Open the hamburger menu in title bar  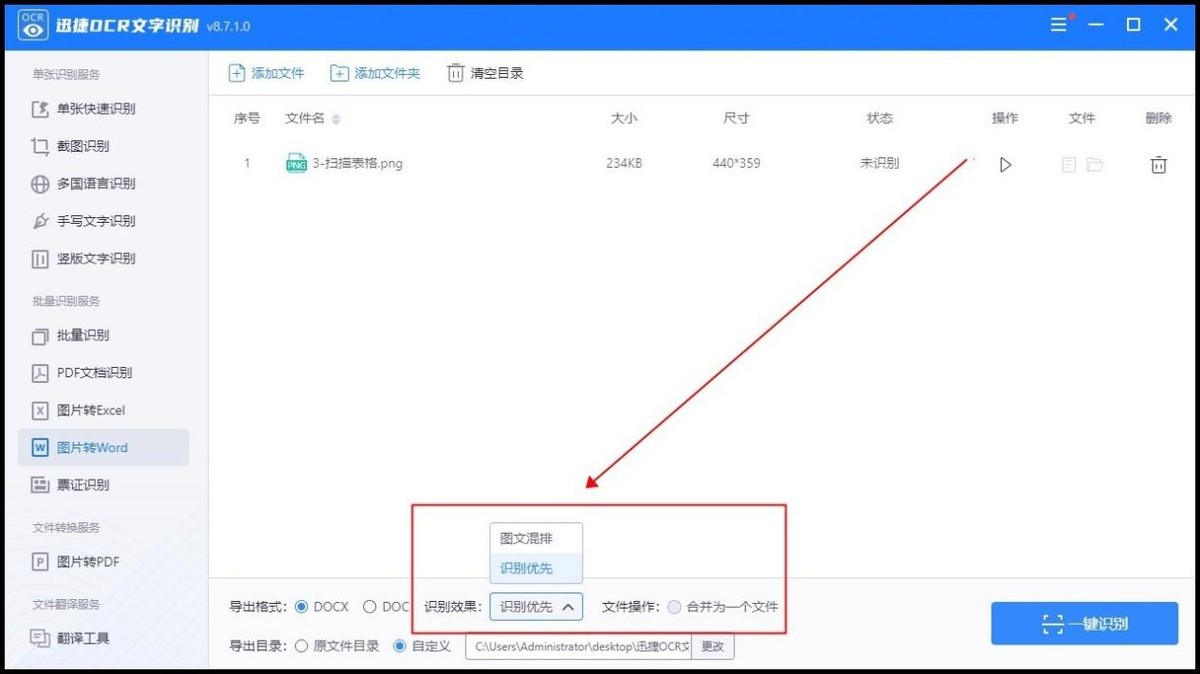[1060, 25]
